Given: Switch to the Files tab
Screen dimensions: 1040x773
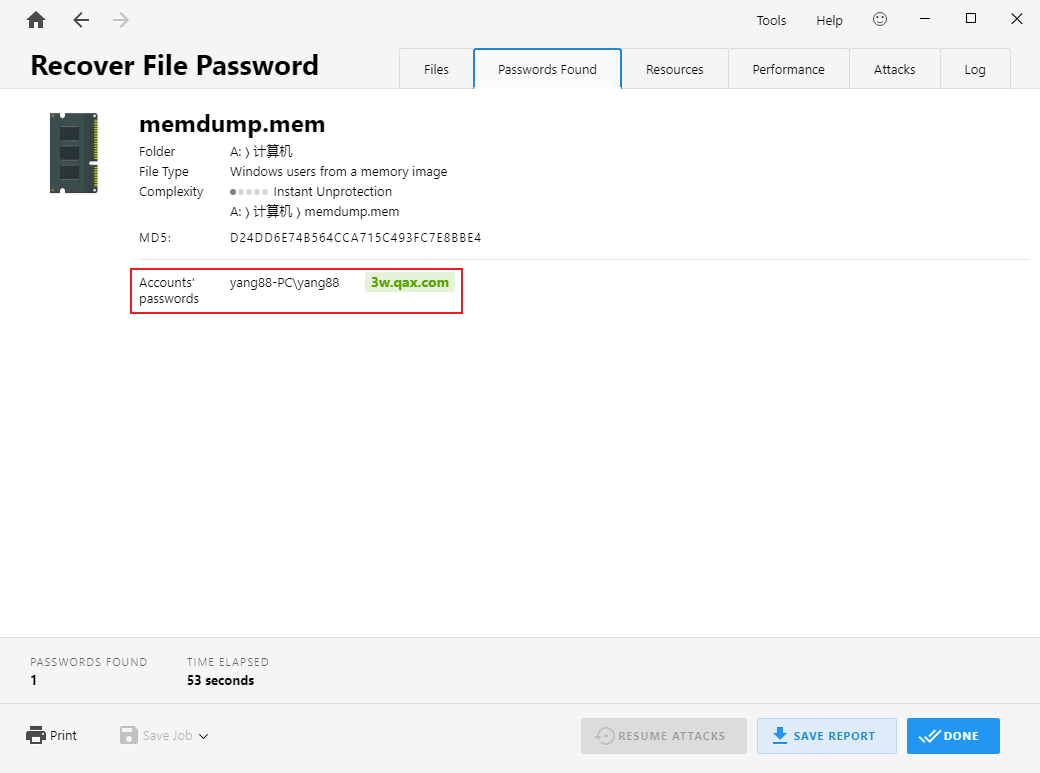Looking at the screenshot, I should pyautogui.click(x=436, y=69).
